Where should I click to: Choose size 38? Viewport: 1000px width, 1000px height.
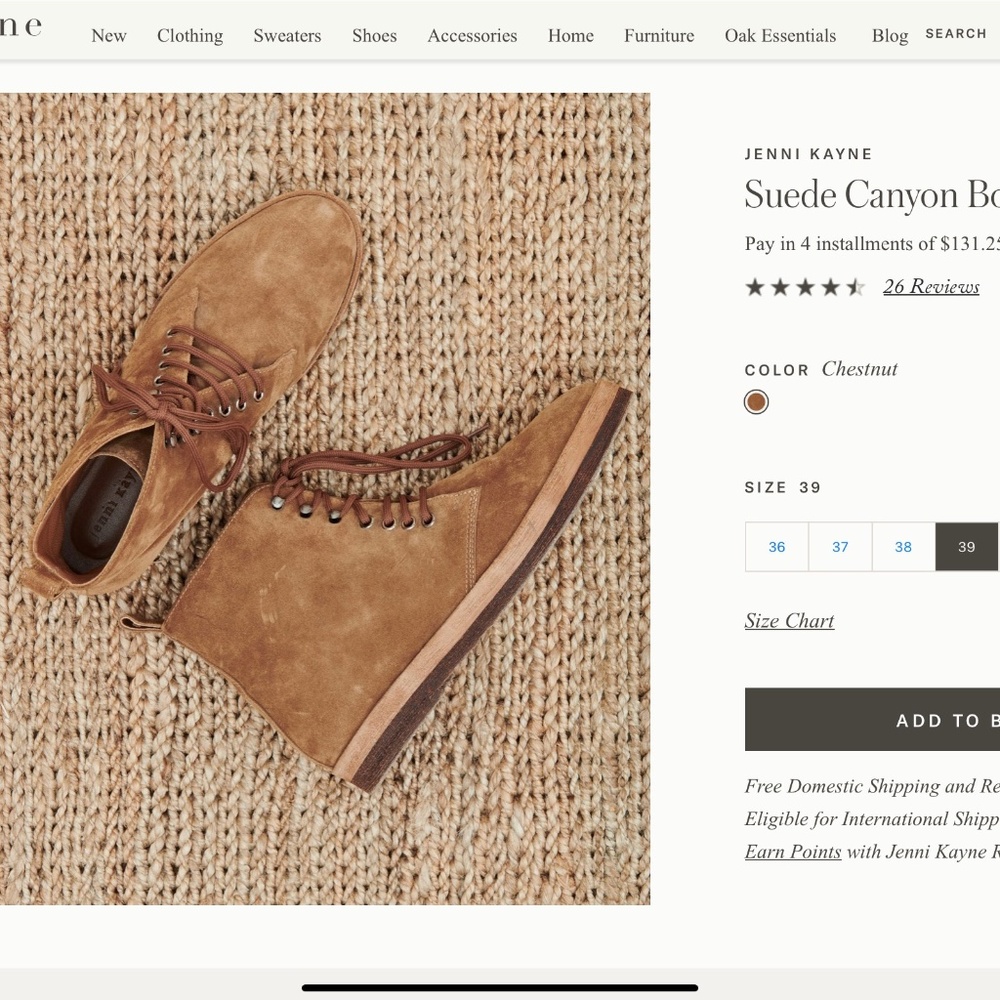pos(903,547)
